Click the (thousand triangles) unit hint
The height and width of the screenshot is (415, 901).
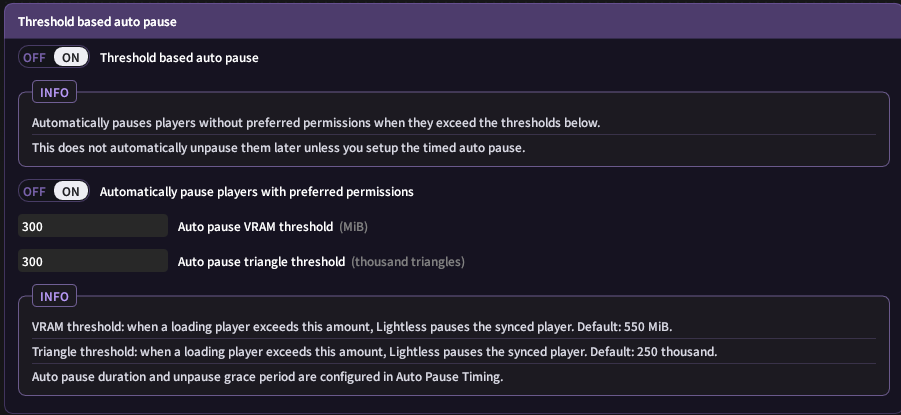pyautogui.click(x=408, y=262)
